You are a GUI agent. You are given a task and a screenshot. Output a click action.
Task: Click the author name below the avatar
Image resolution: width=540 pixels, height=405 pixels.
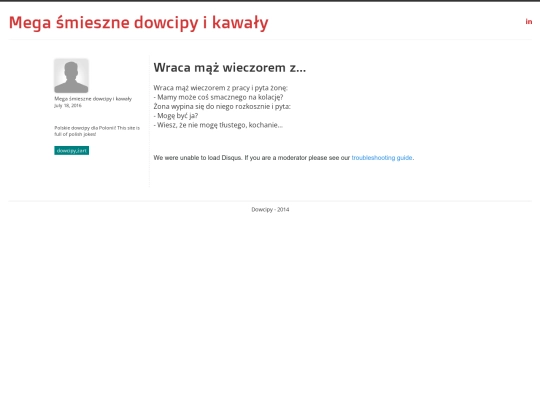point(93,99)
